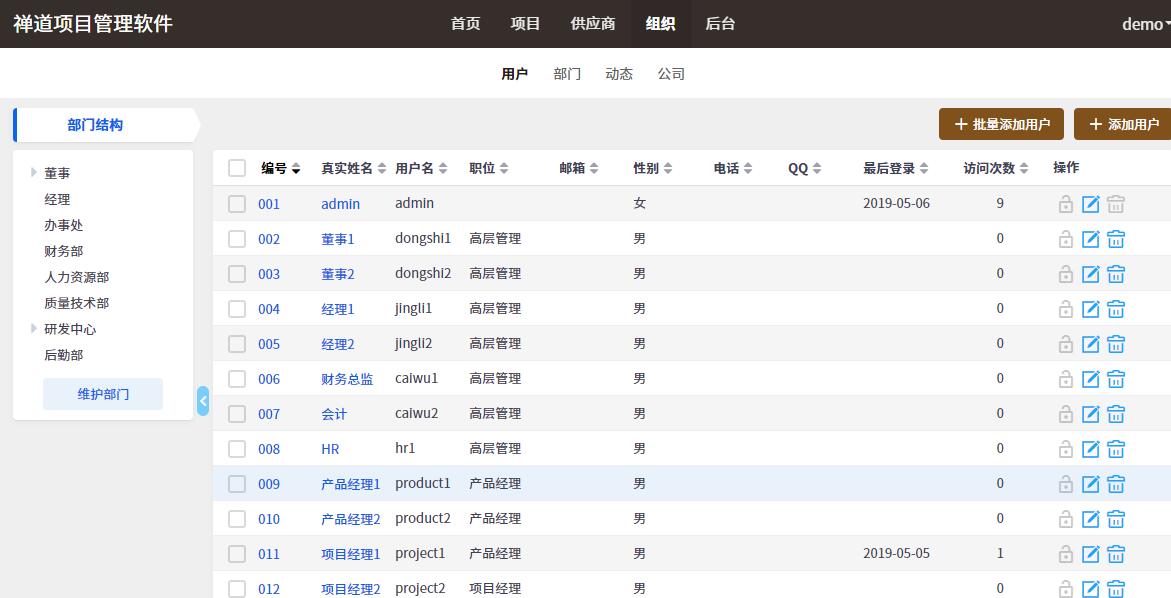
Task: Collapse the left sidebar with the arrow handle
Action: tap(203, 401)
